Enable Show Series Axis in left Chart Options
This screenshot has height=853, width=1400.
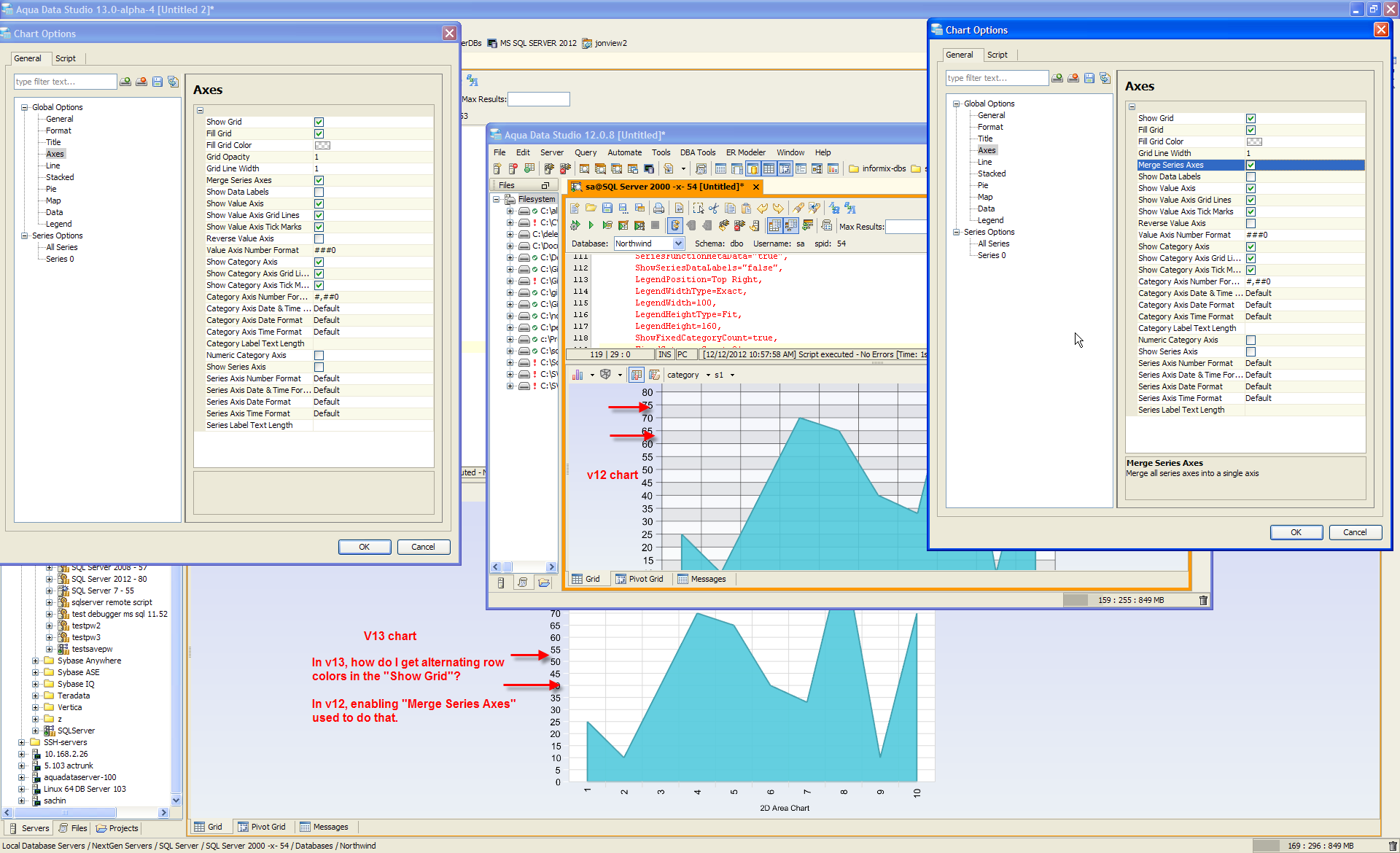click(319, 367)
